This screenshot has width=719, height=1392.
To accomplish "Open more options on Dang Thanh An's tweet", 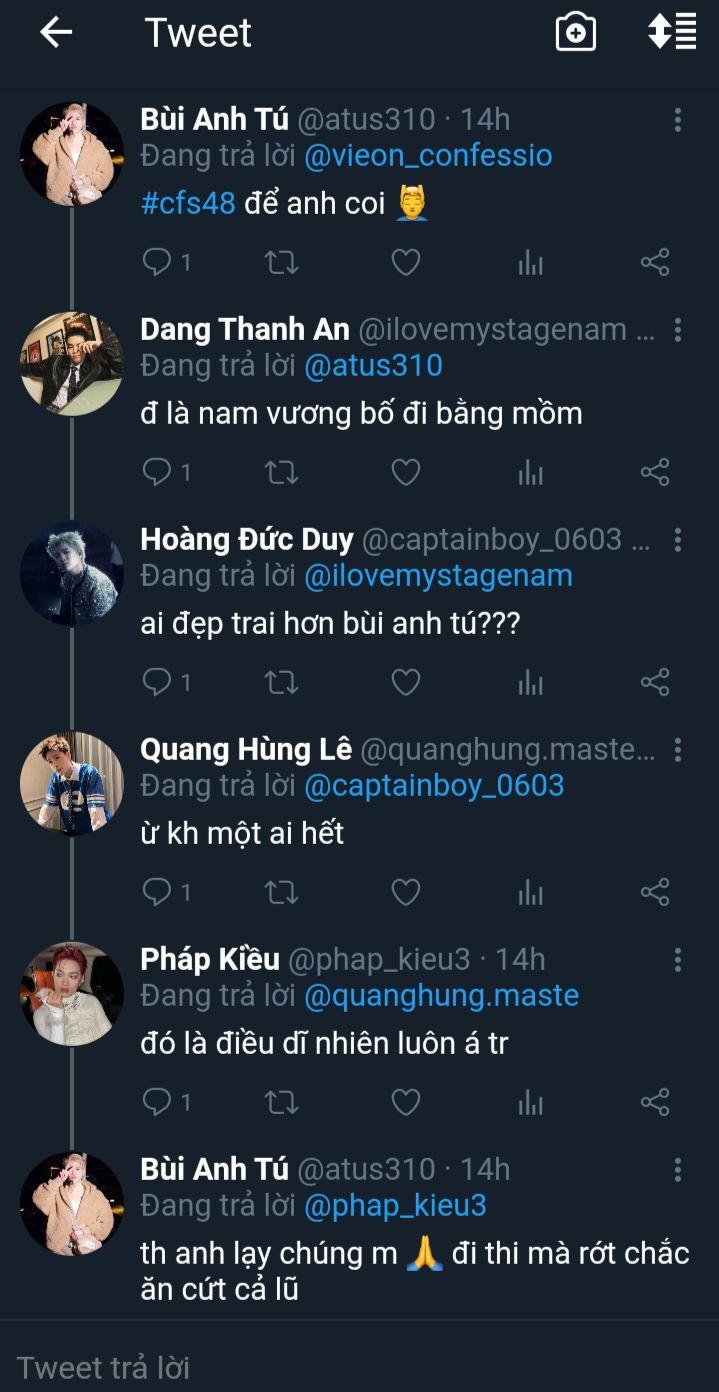I will (x=678, y=330).
